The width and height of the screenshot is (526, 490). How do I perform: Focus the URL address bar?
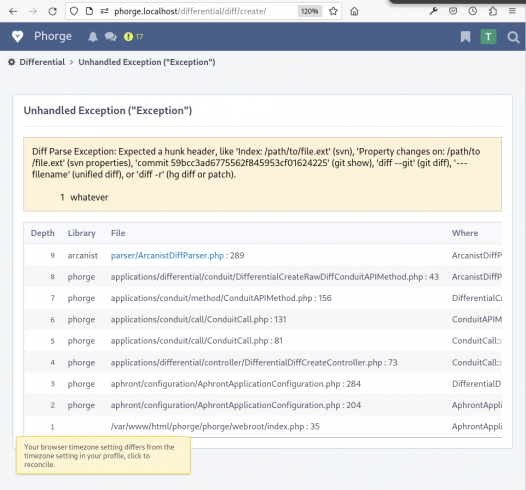pos(205,11)
